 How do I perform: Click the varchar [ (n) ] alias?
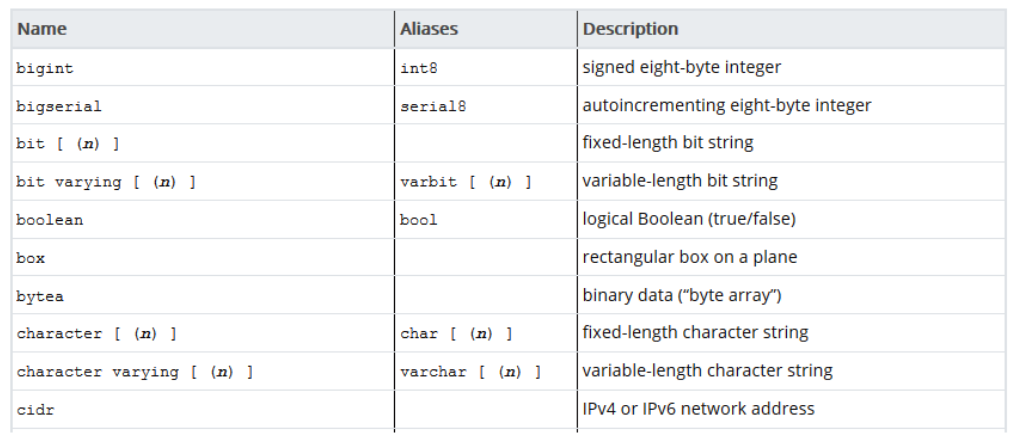coord(471,372)
